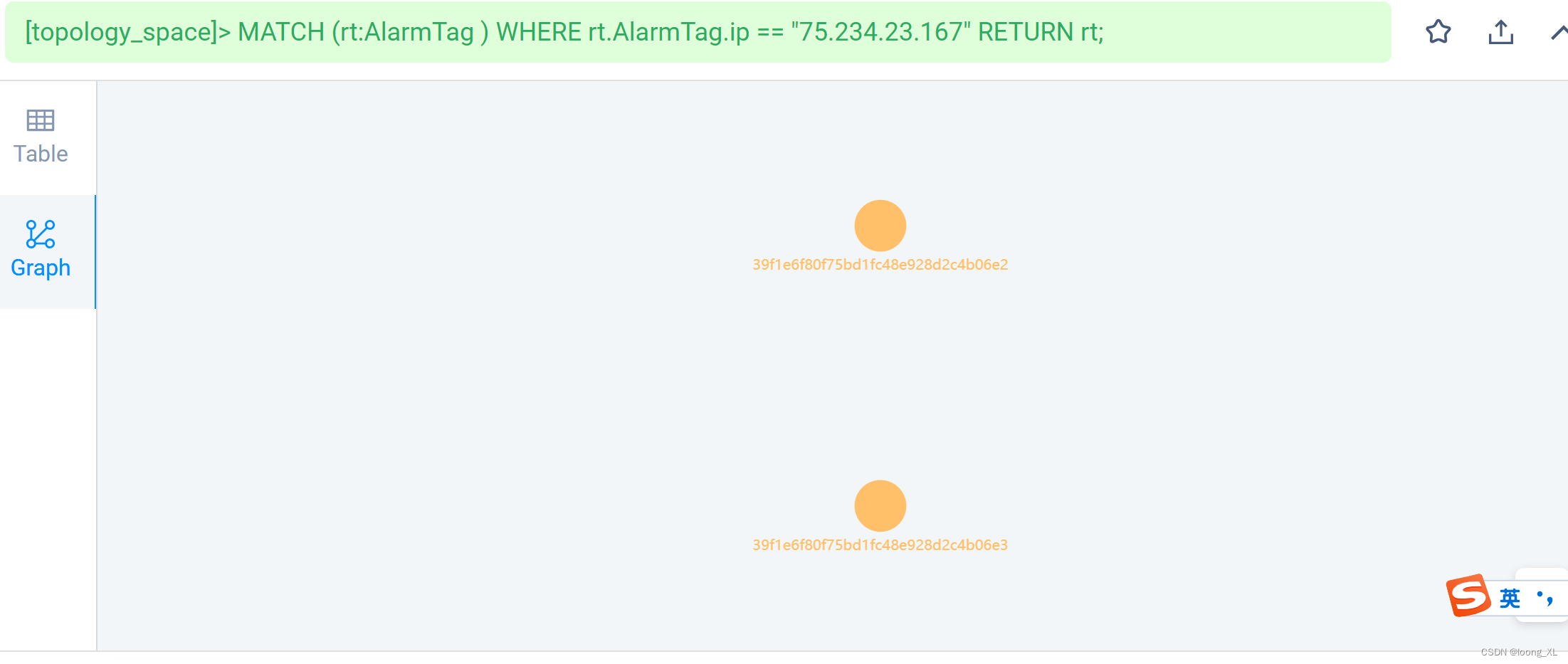Image resolution: width=1568 pixels, height=664 pixels.
Task: Toggle the 英 input language mode
Action: pos(1509,598)
